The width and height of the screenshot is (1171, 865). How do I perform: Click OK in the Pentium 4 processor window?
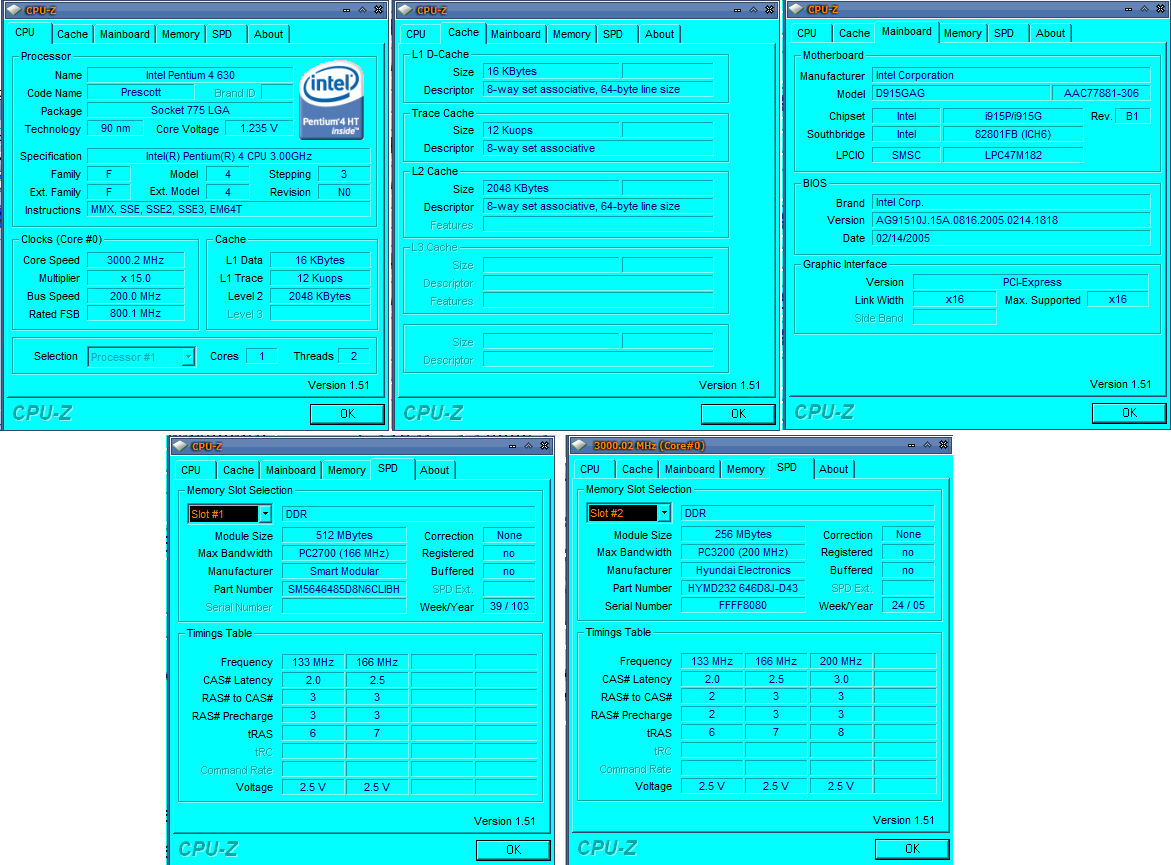coord(347,414)
